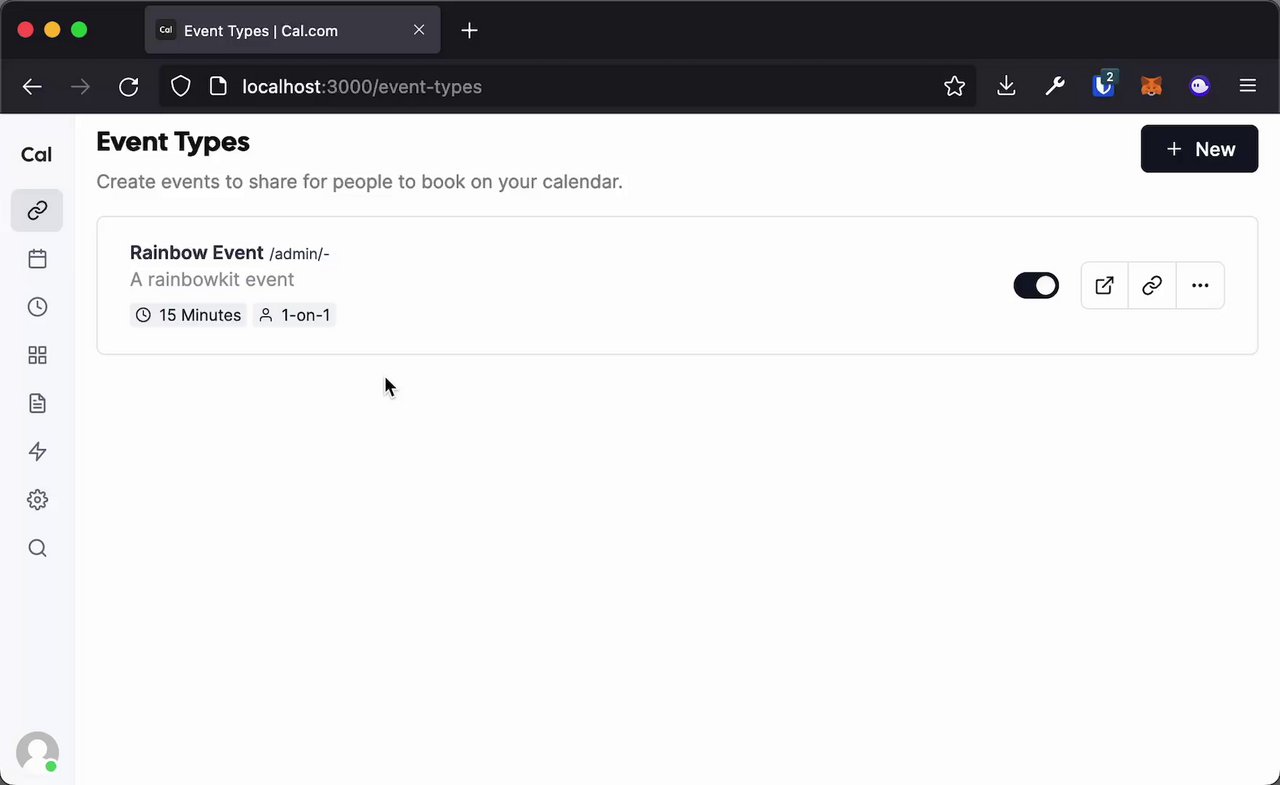Image resolution: width=1280 pixels, height=785 pixels.
Task: Open Bookings calendar icon in sidebar
Action: coord(37,259)
